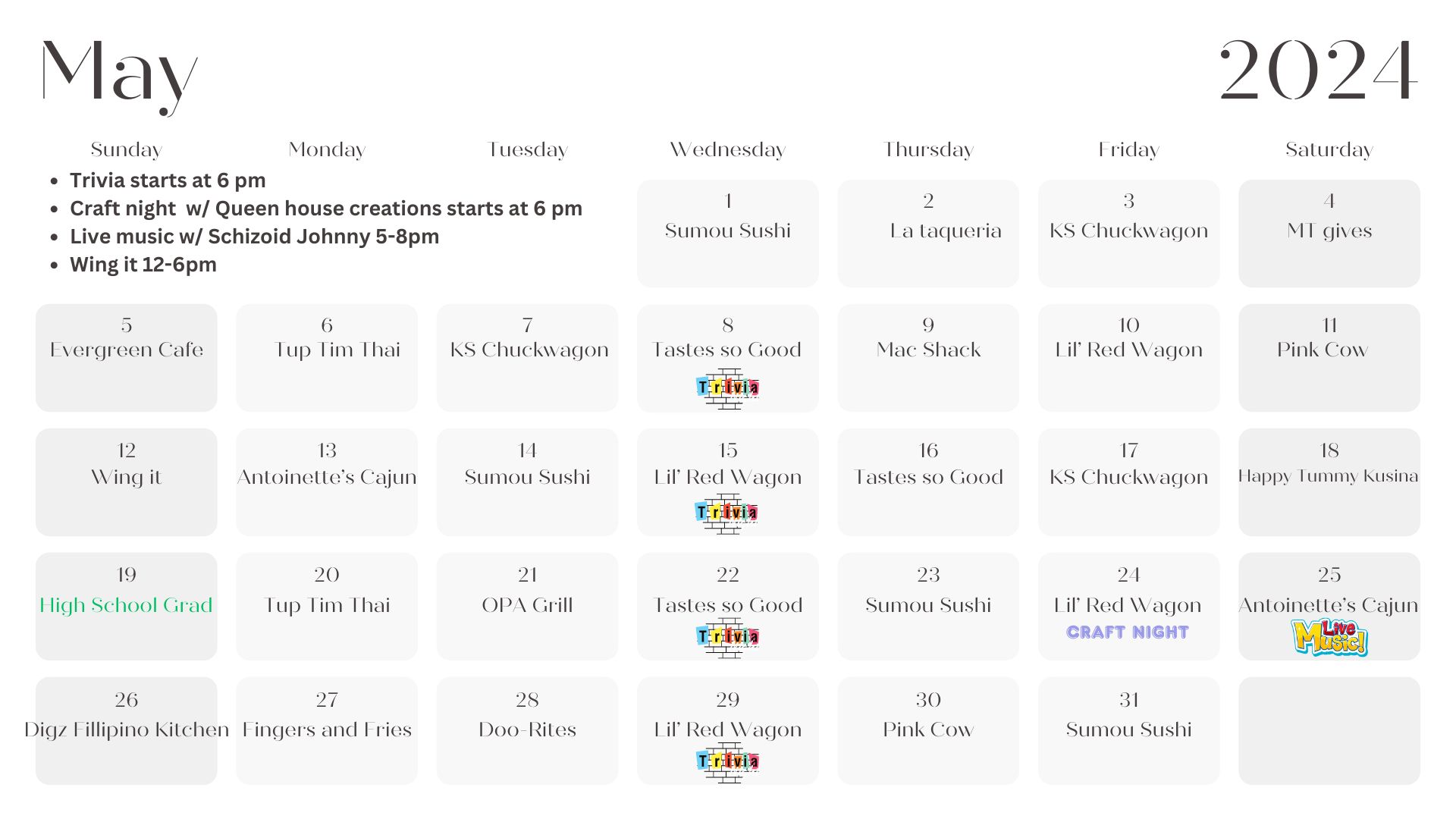This screenshot has width=1456, height=819.
Task: Click the 2024 year heading
Action: click(x=1317, y=71)
